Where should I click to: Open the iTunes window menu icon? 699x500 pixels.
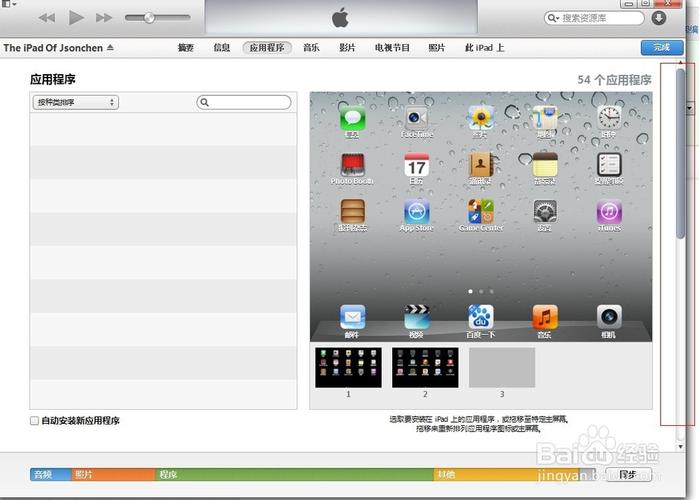[8, 4]
